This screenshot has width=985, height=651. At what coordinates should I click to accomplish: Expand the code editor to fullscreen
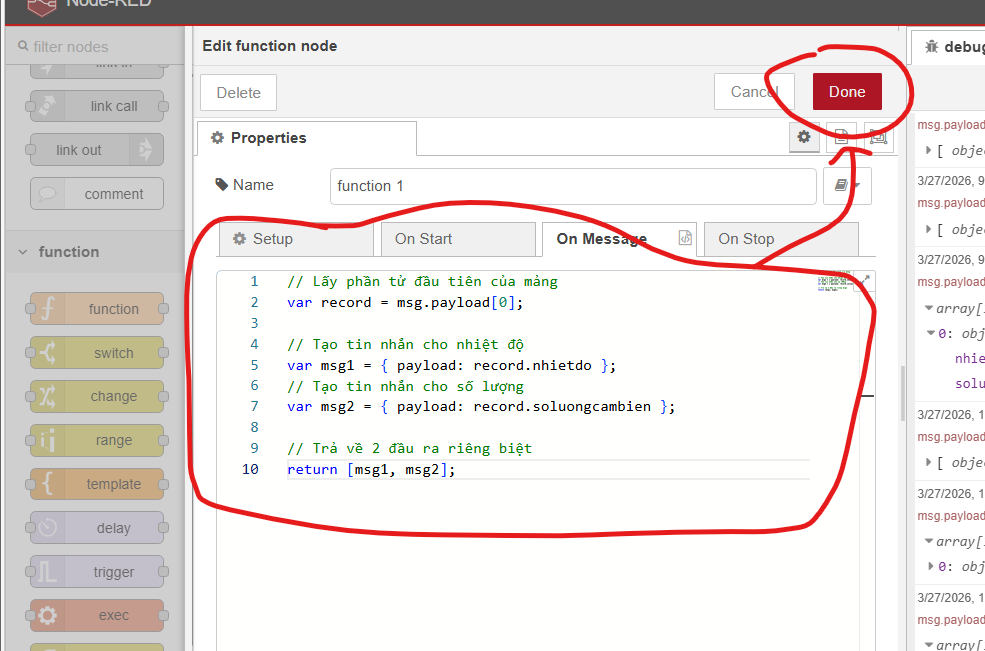[x=865, y=280]
